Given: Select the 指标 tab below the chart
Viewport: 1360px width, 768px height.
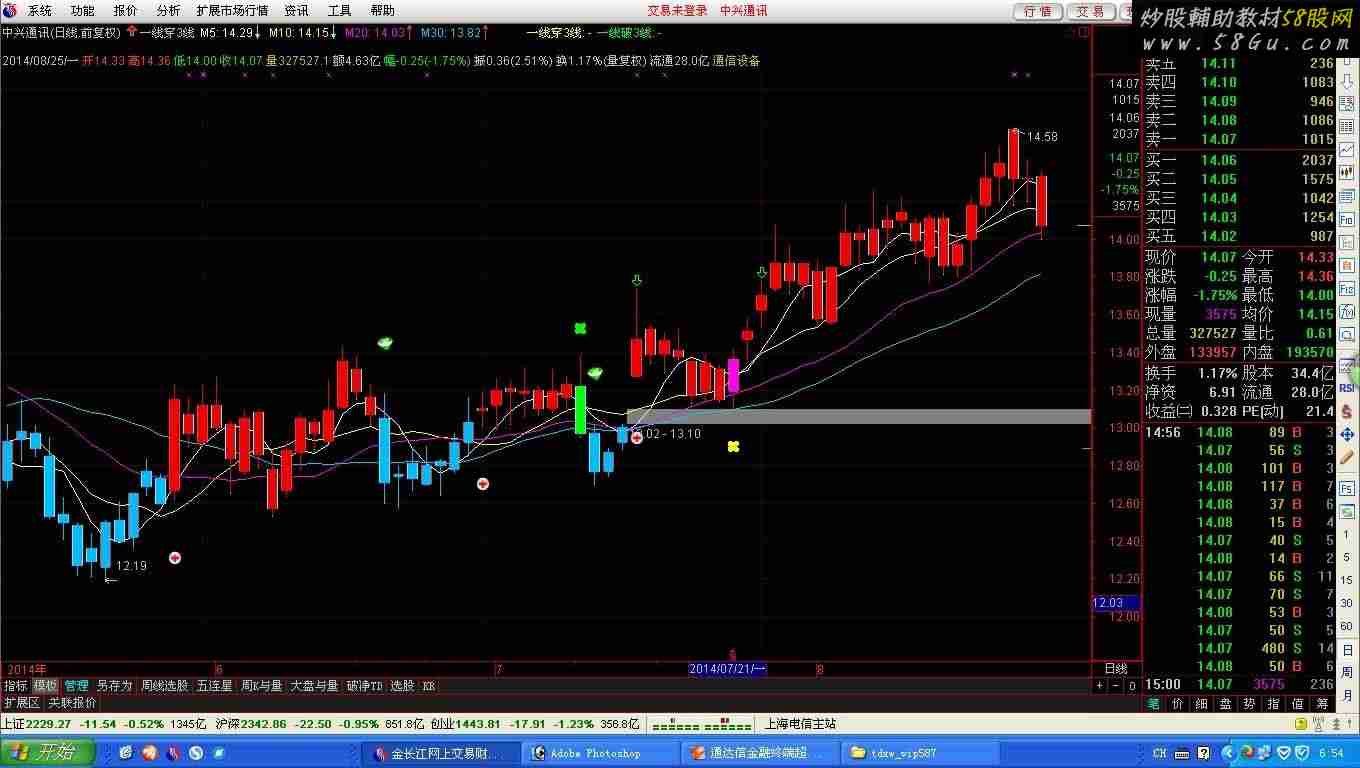Looking at the screenshot, I should pyautogui.click(x=15, y=686).
